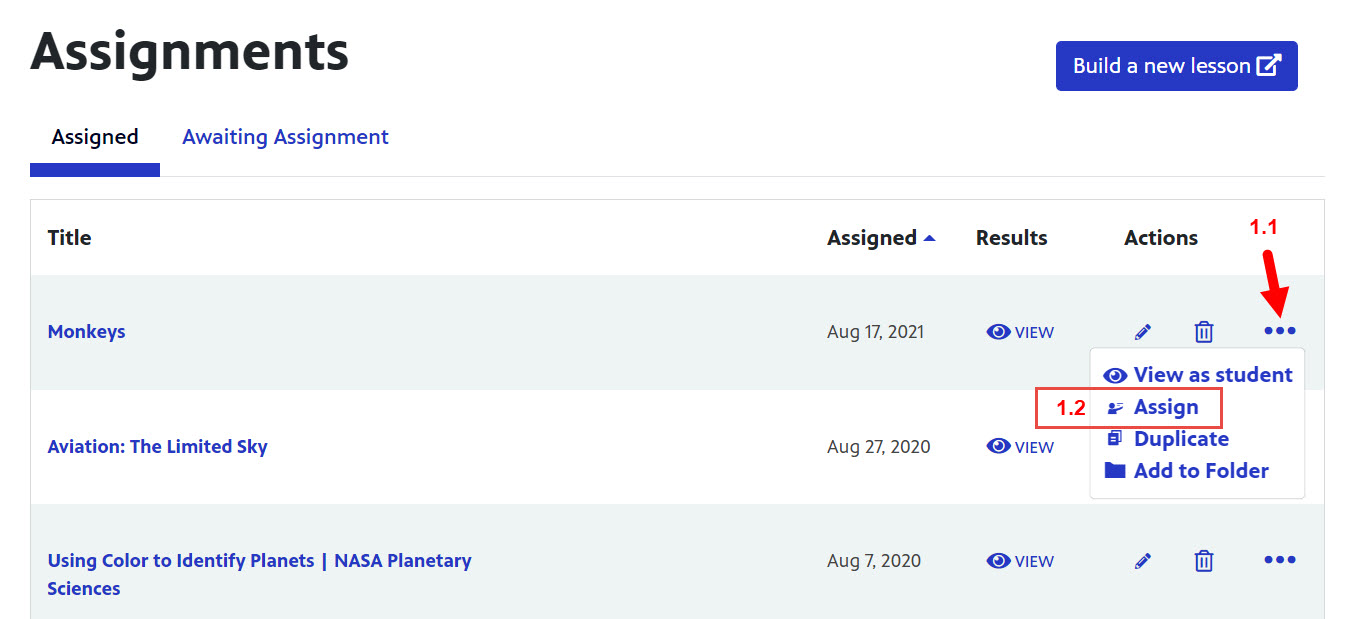The width and height of the screenshot is (1363, 619).
Task: Open the Monkeys lesson link
Action: tap(87, 332)
